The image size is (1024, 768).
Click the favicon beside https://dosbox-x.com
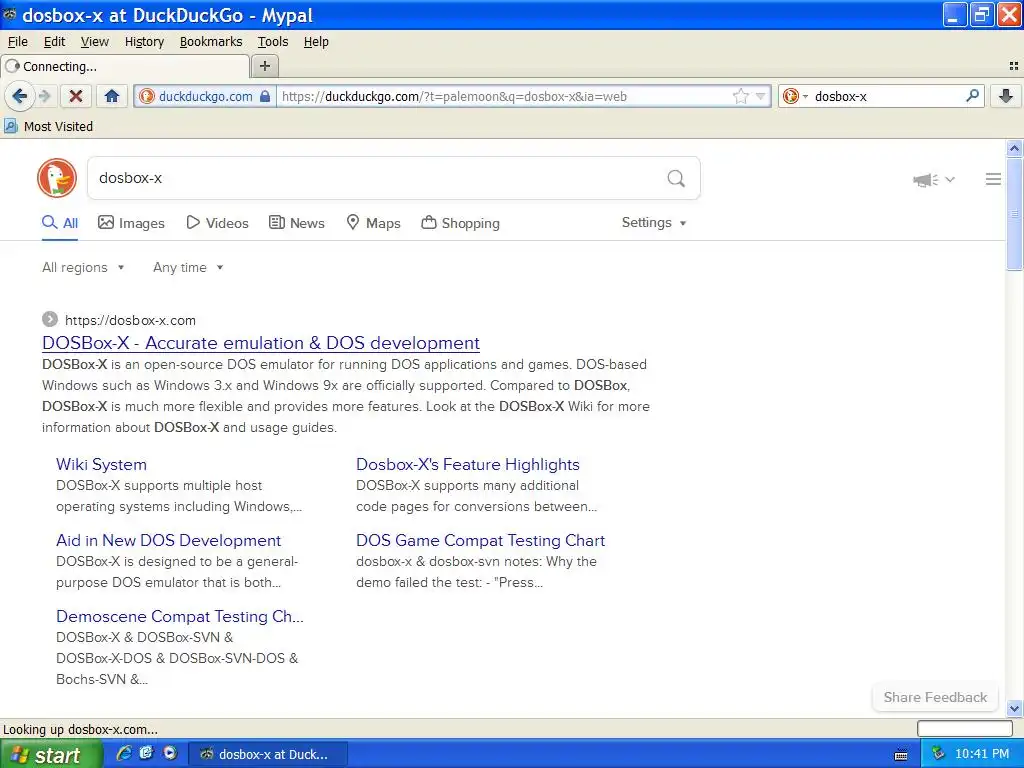click(50, 319)
